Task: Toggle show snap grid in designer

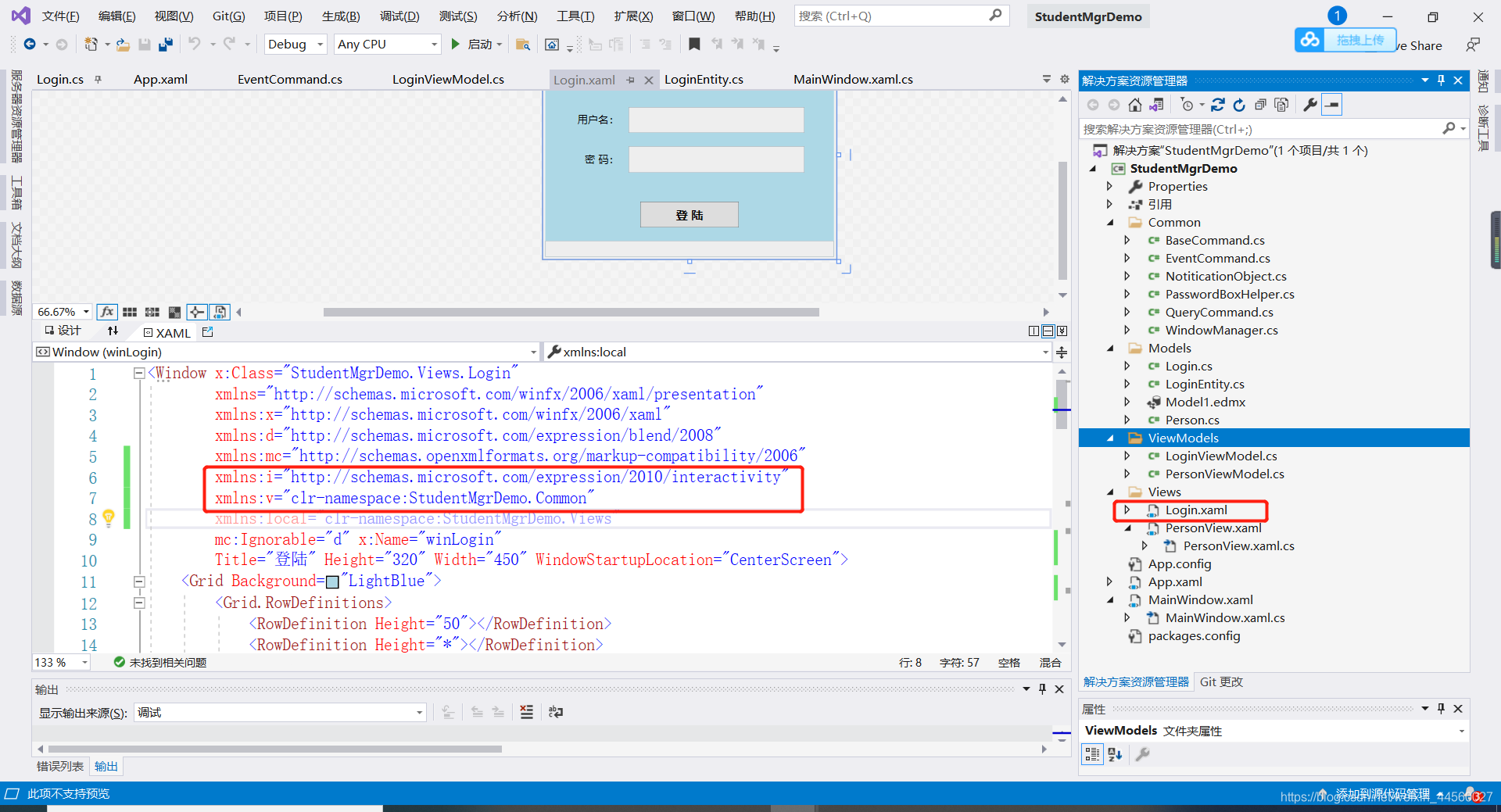Action: 130,312
